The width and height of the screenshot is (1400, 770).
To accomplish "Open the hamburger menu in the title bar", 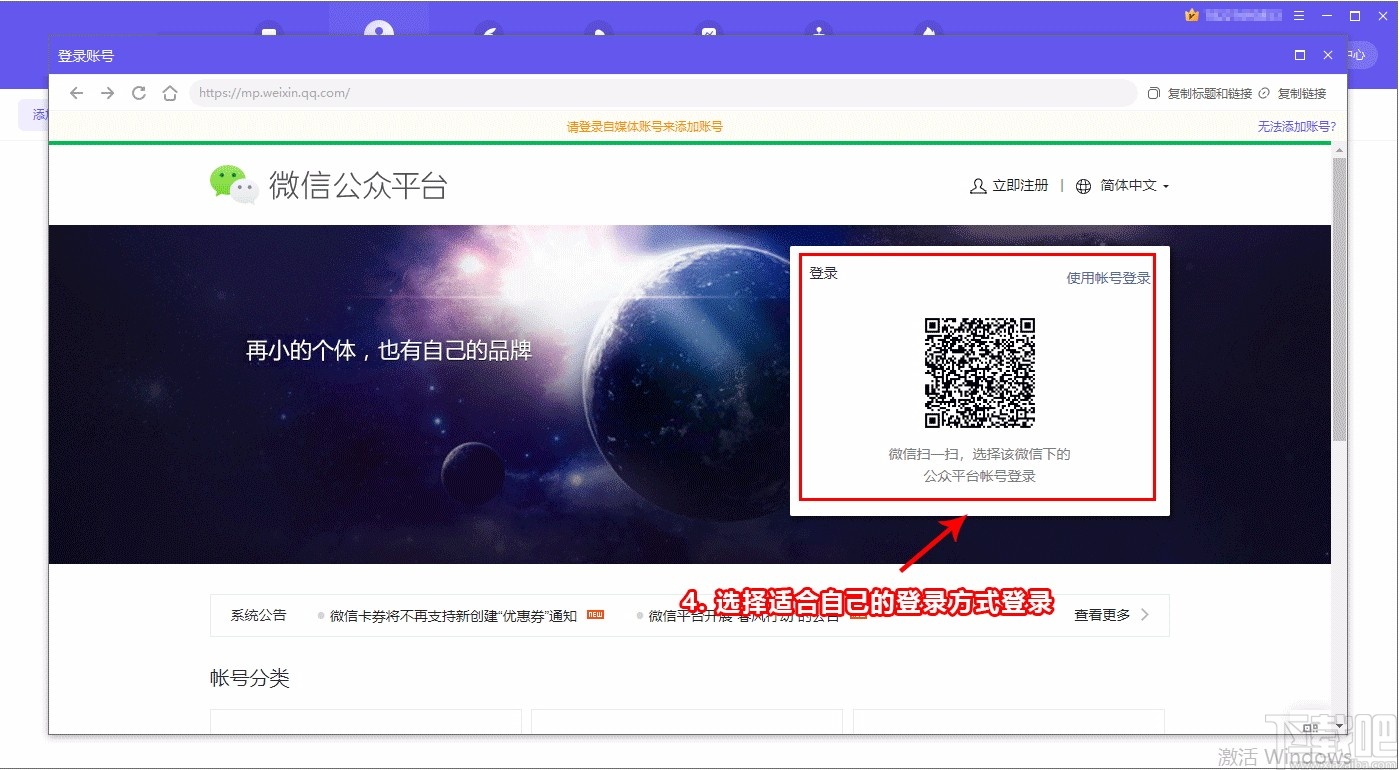I will (1298, 16).
